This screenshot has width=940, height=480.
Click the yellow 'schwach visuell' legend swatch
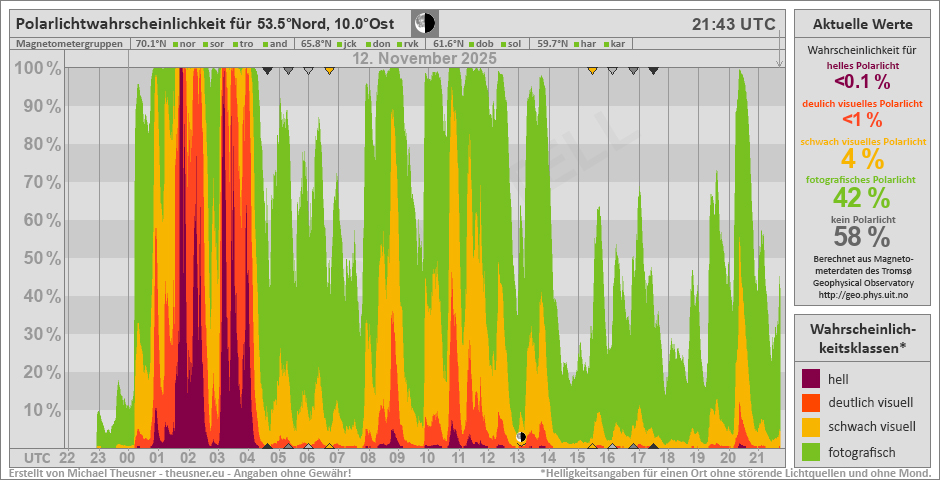click(811, 427)
